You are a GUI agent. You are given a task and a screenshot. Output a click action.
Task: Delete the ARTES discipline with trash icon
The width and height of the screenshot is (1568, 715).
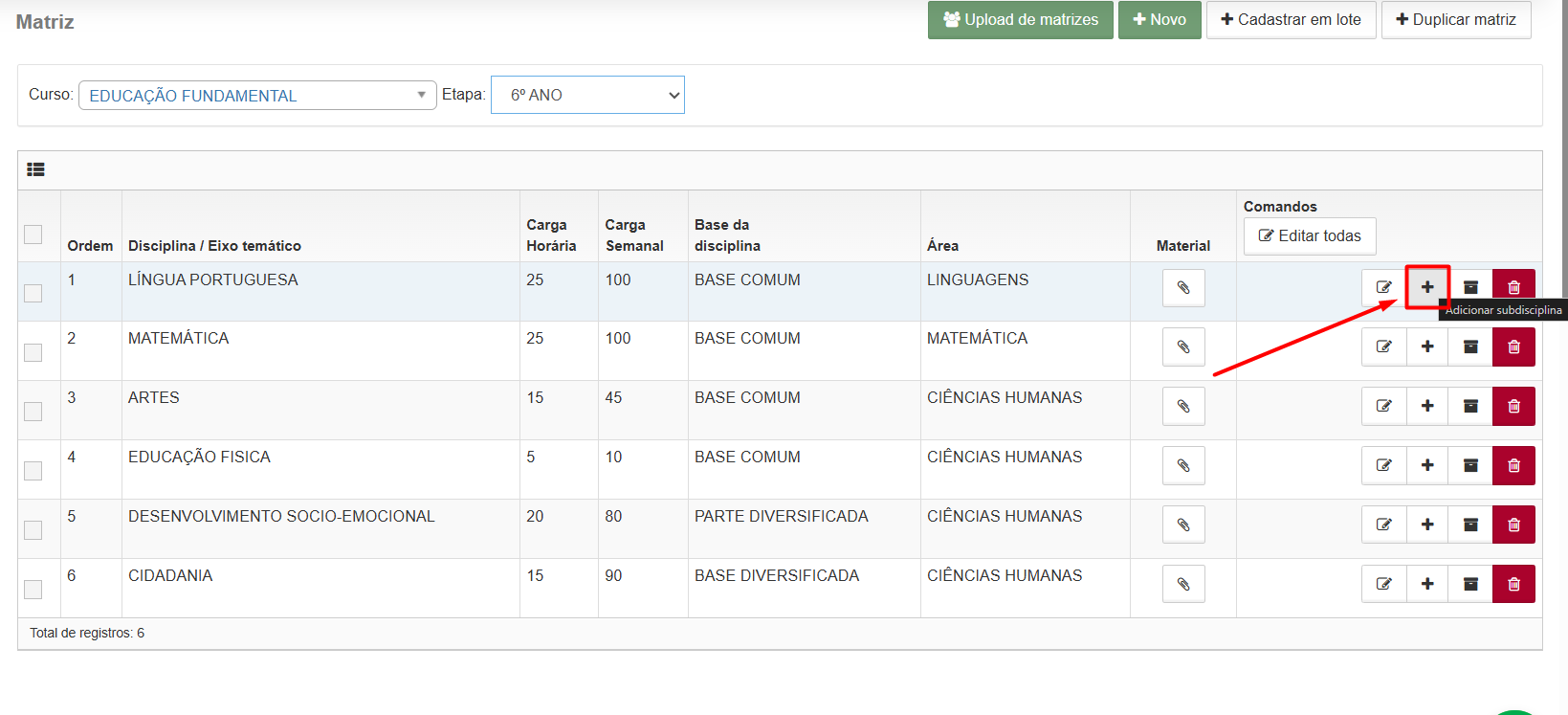pyautogui.click(x=1513, y=406)
